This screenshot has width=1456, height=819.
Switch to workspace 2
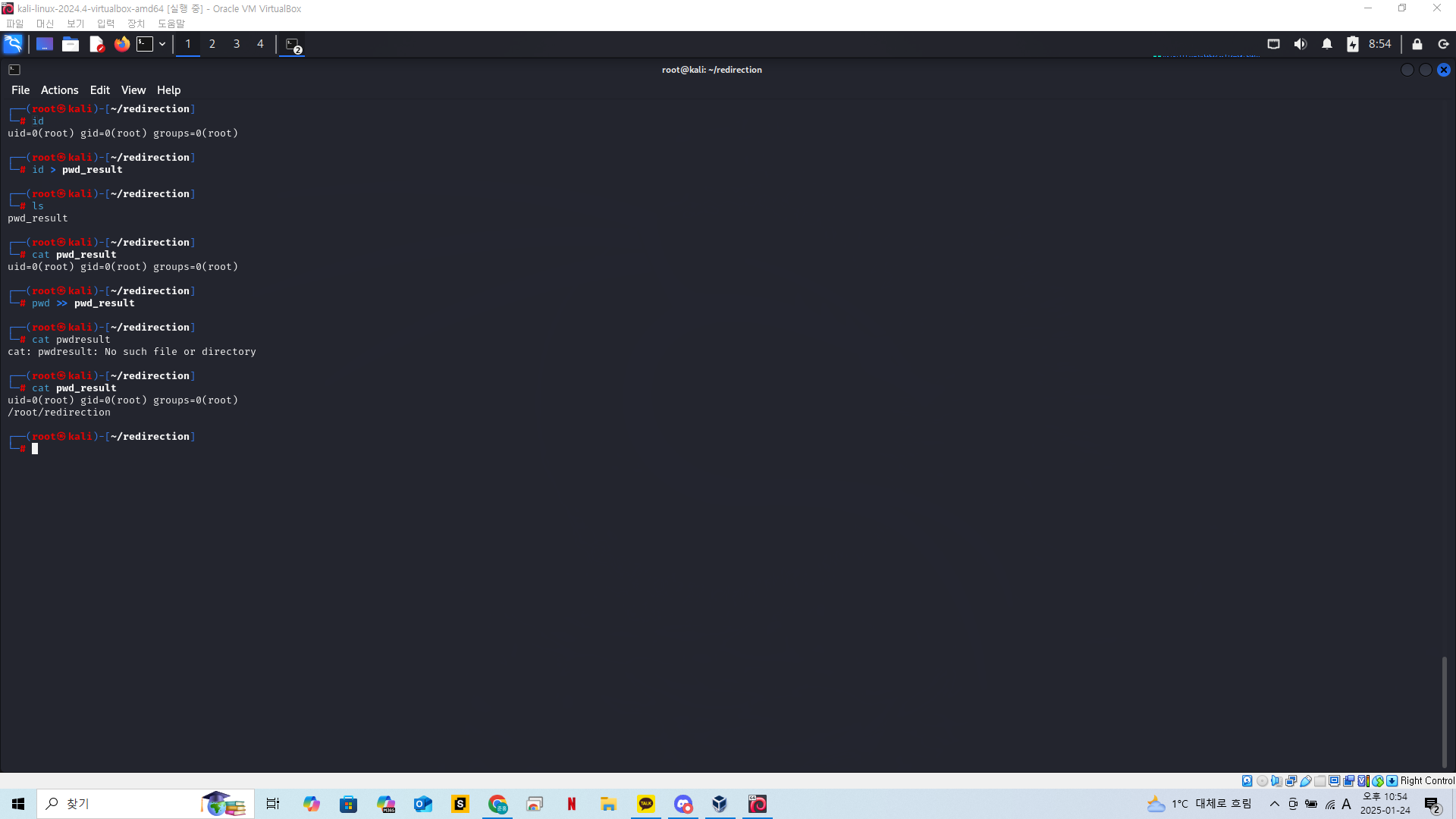pyautogui.click(x=212, y=44)
